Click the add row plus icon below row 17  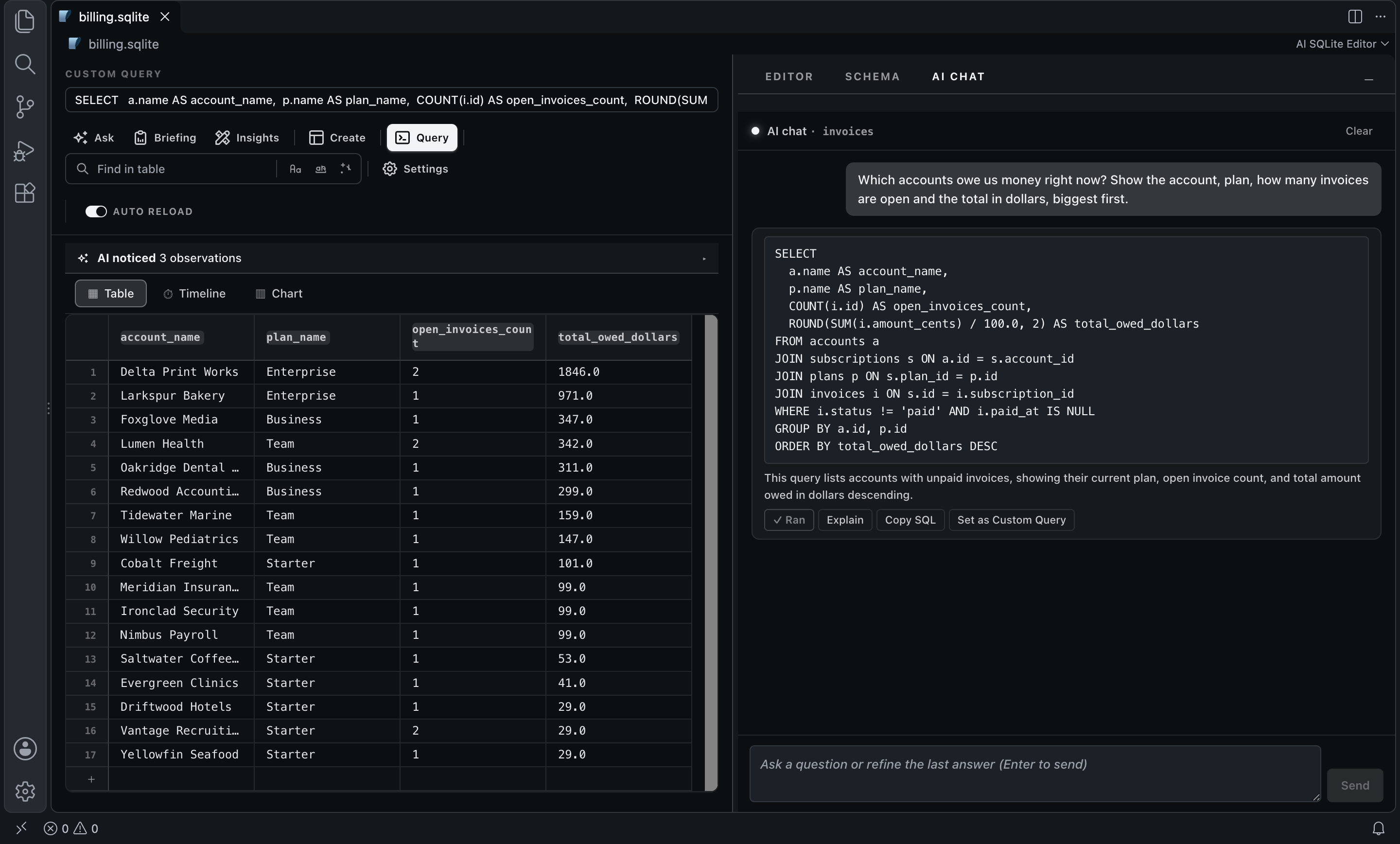[x=91, y=779]
